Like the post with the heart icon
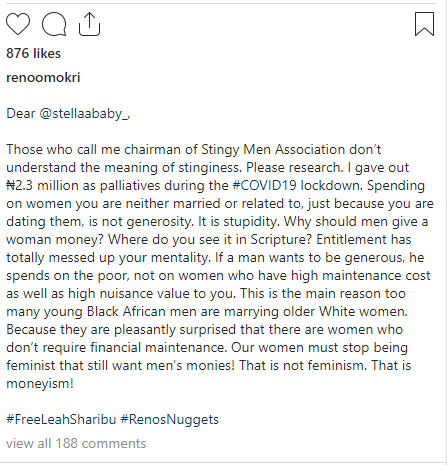 (18, 24)
